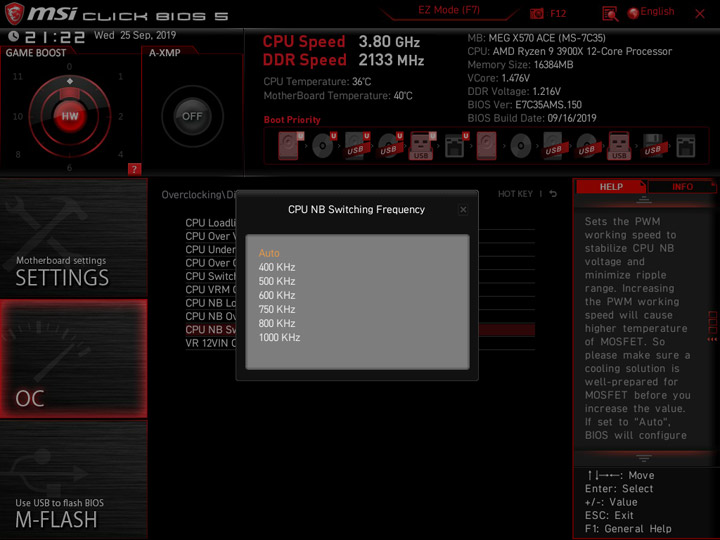The image size is (720, 540).
Task: Select first UEFI optical disc boot device
Action: [x=324, y=146]
